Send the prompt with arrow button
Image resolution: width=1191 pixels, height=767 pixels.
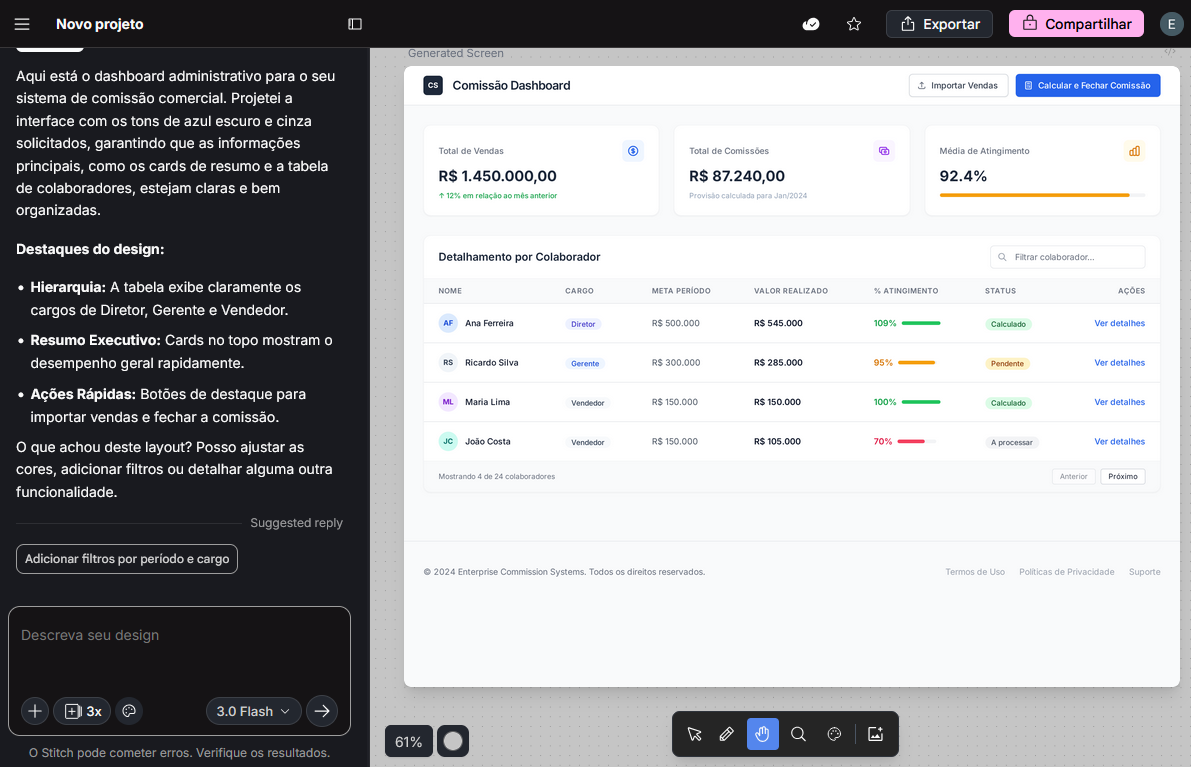tap(322, 711)
